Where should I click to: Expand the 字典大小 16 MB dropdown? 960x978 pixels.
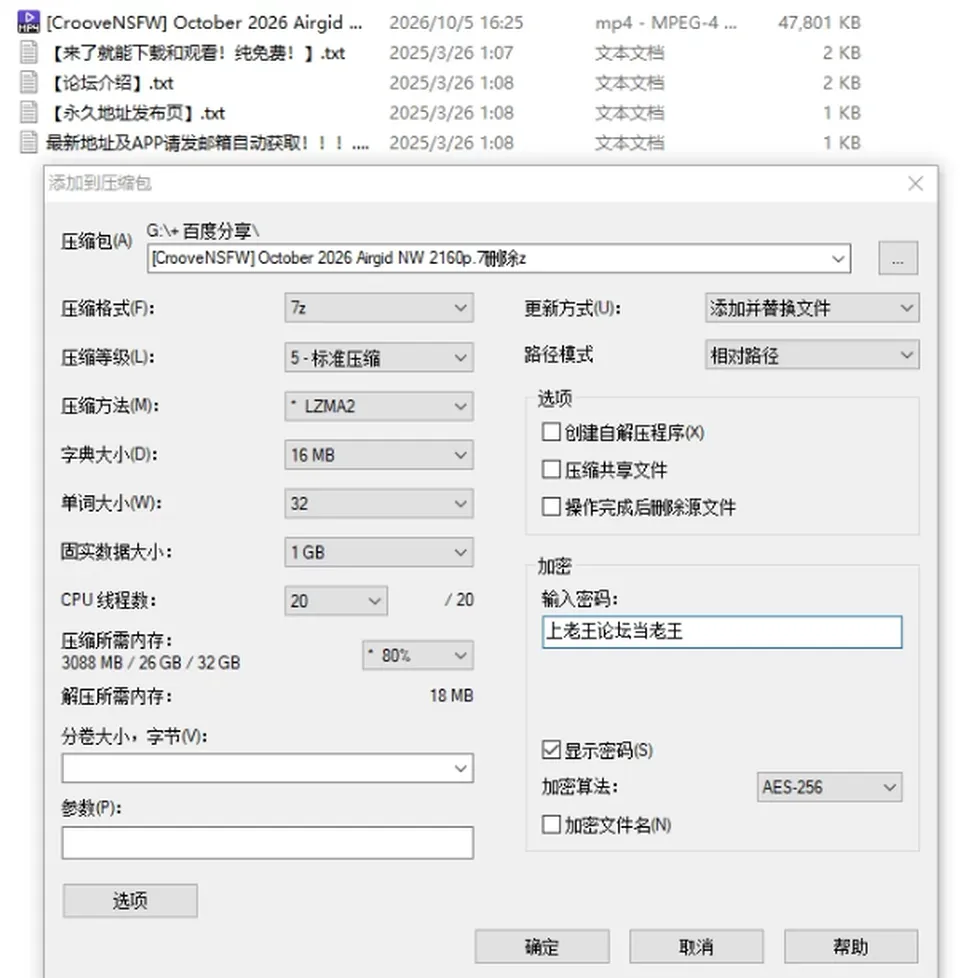click(x=379, y=455)
